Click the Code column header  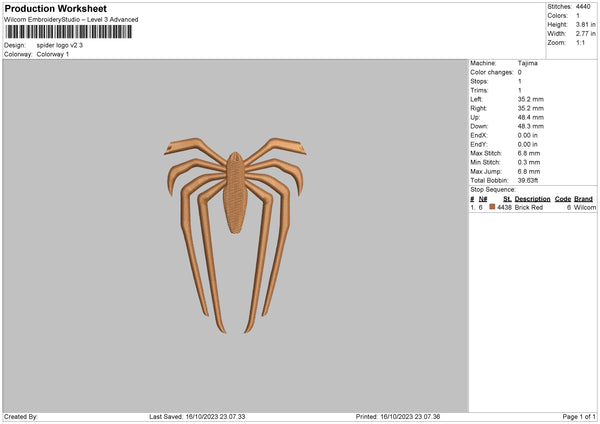pyautogui.click(x=562, y=199)
